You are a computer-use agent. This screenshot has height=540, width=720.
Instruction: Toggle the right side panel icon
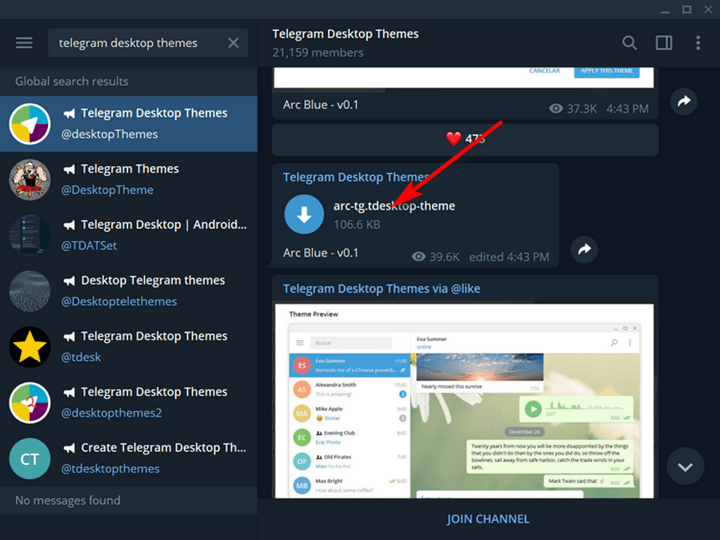click(664, 43)
